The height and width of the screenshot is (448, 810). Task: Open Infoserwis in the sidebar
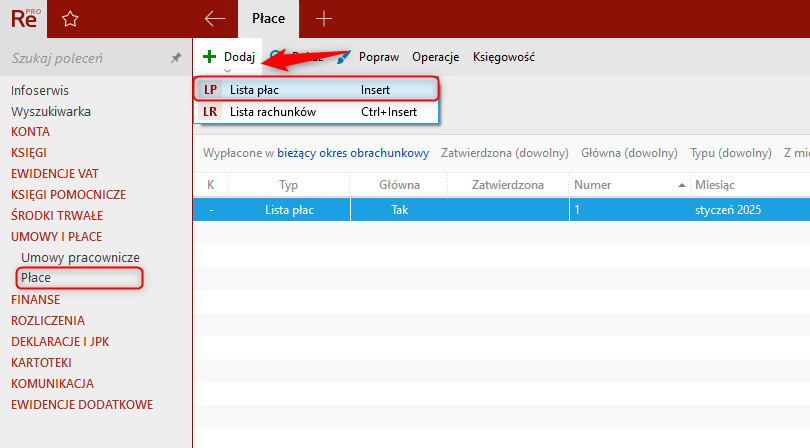pyautogui.click(x=40, y=90)
